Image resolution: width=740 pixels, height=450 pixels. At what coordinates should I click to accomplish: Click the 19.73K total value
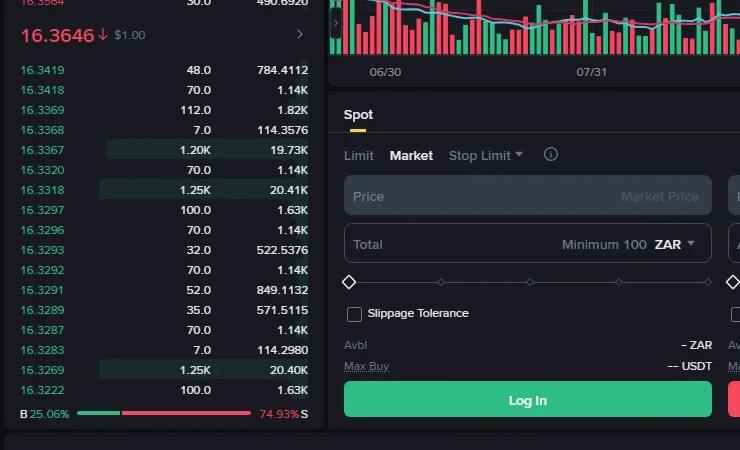(289, 150)
